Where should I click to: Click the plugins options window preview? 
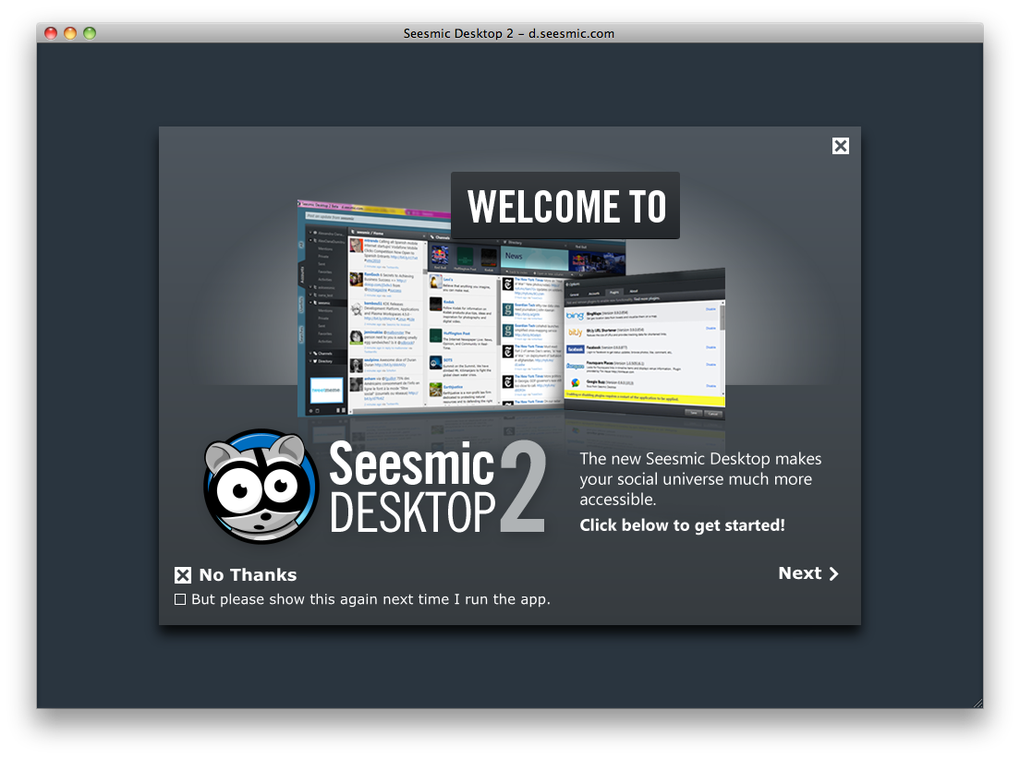(645, 344)
